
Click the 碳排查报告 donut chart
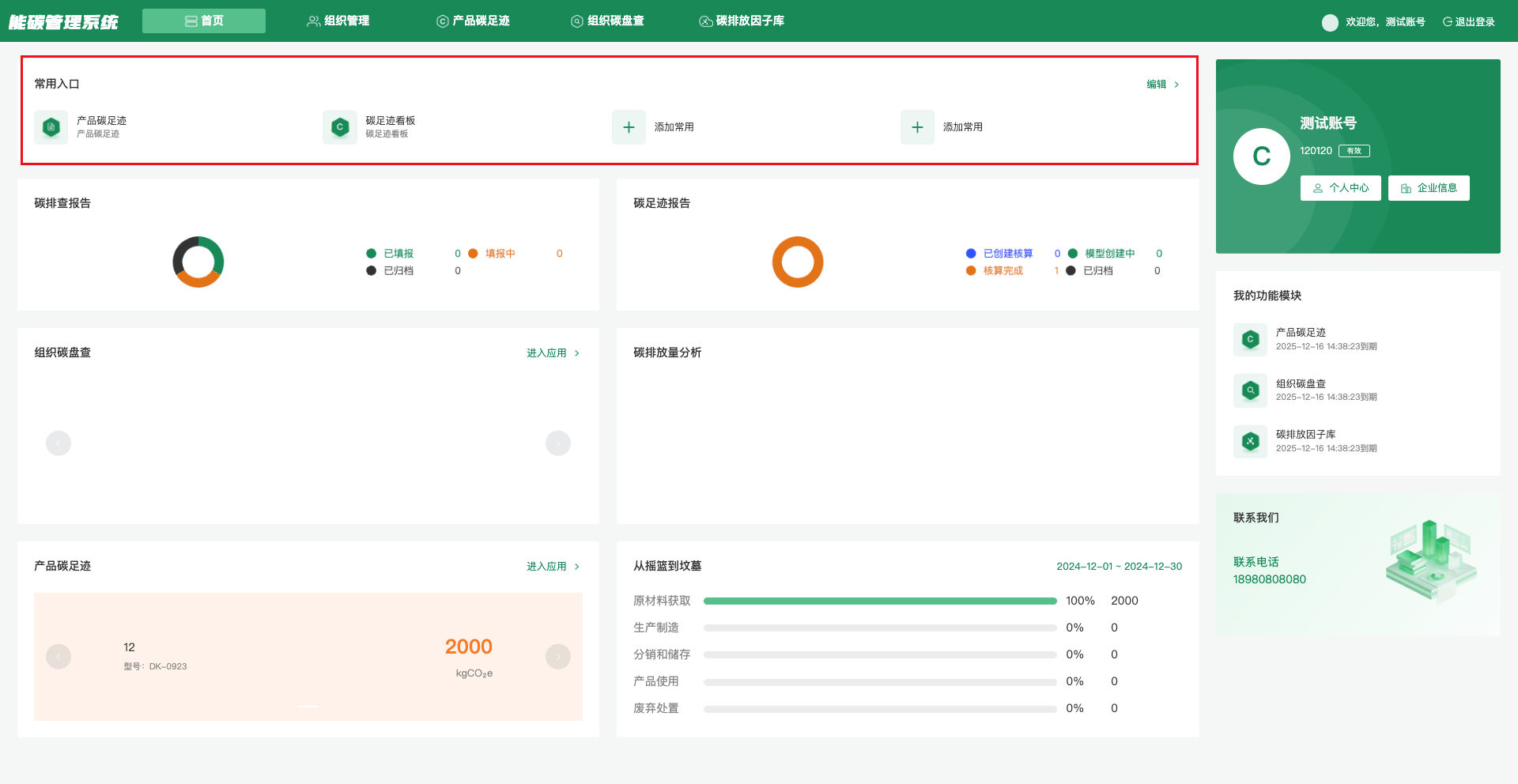tap(198, 262)
